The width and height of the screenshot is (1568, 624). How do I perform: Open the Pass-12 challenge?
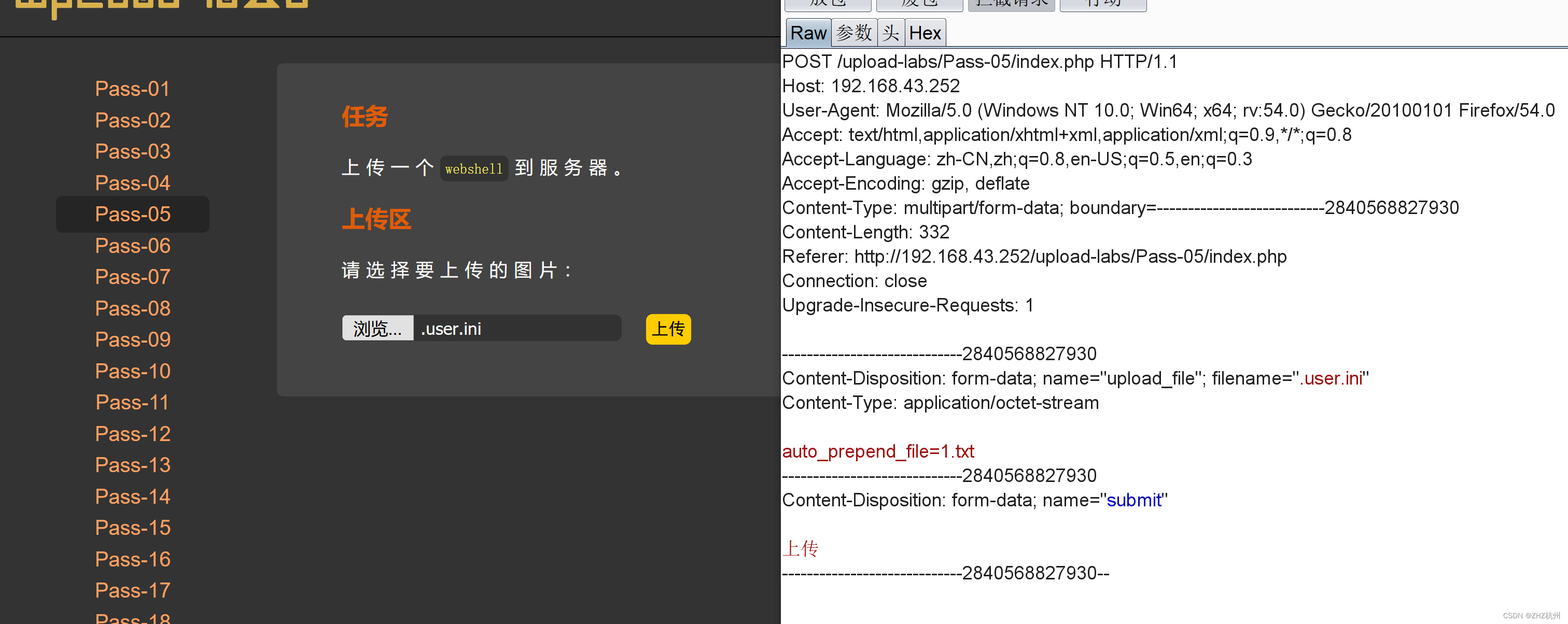click(x=132, y=434)
